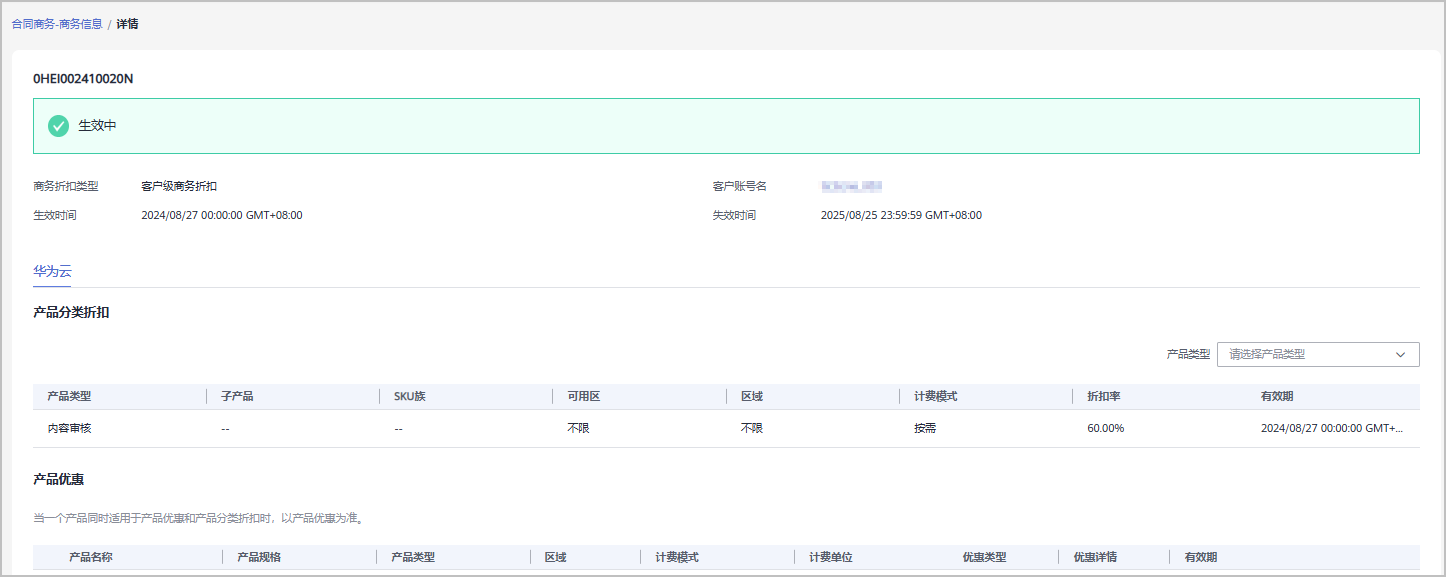Click the 折扣率 column header
The image size is (1446, 577).
(1103, 397)
